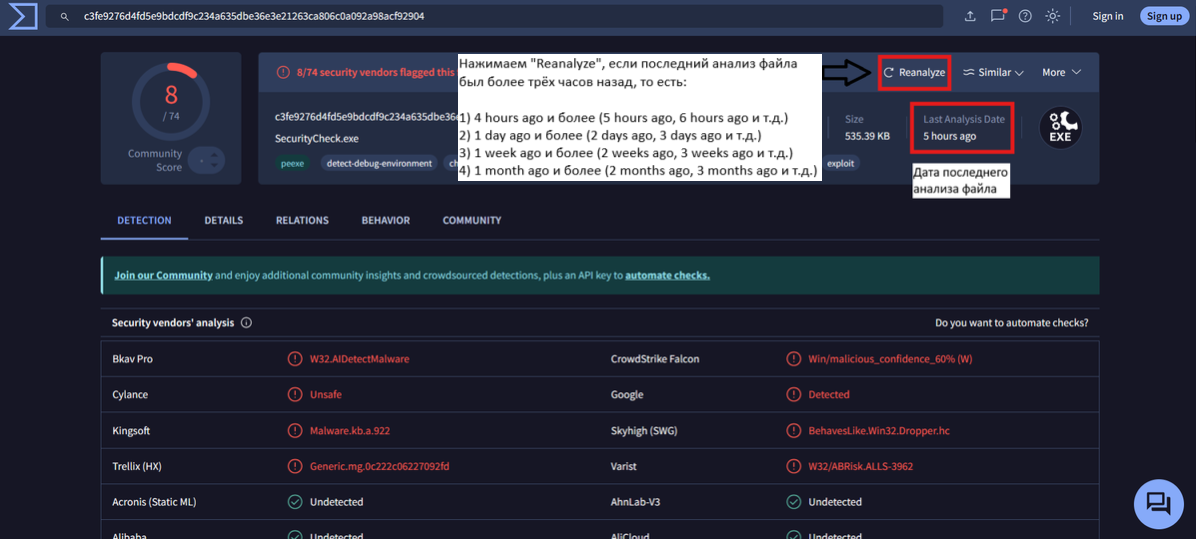Click the vendor name 'Acronis (Static ML)'
Image resolution: width=1196 pixels, height=539 pixels.
pyautogui.click(x=155, y=502)
